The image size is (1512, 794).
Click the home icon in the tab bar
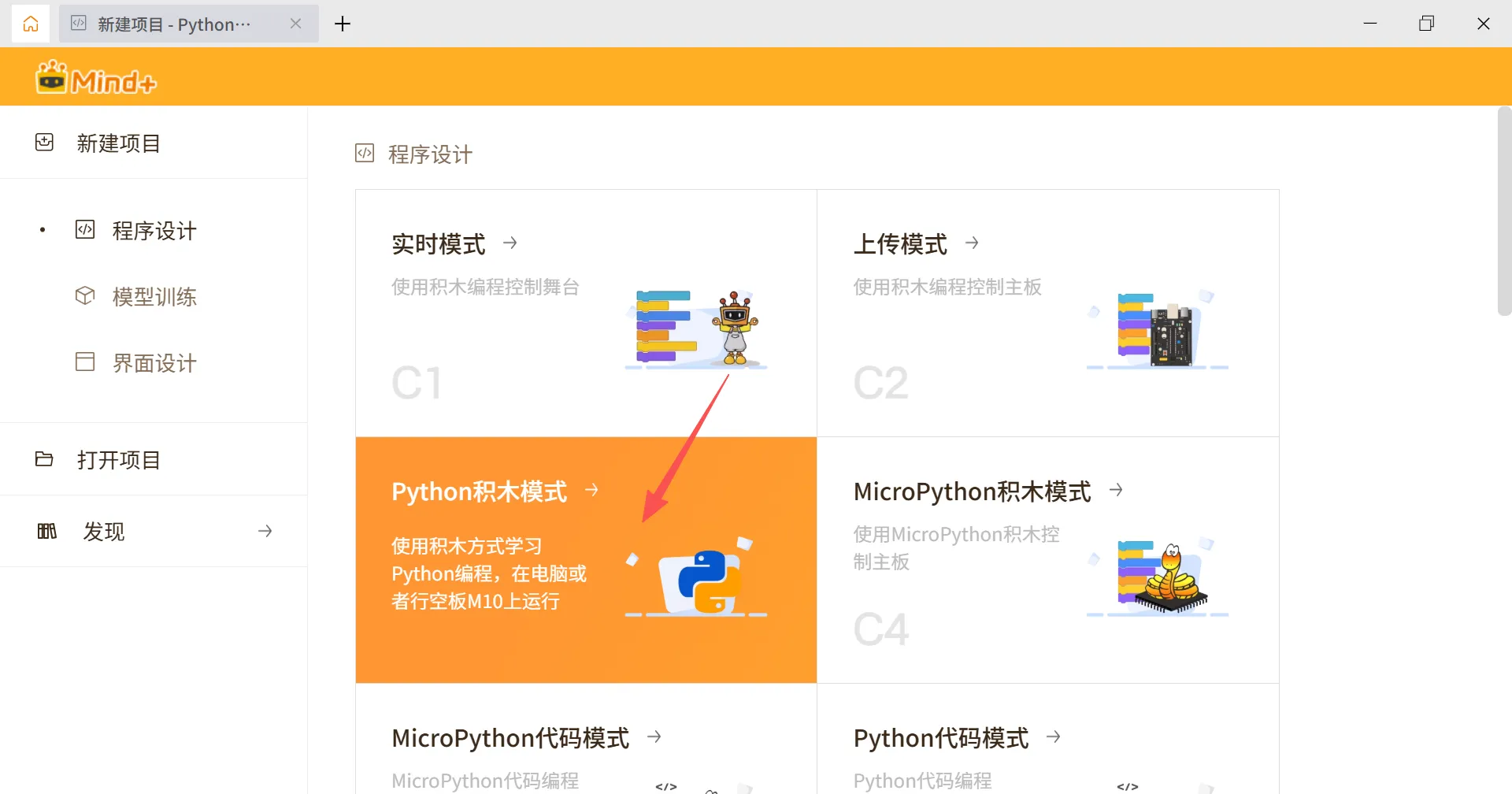point(31,24)
